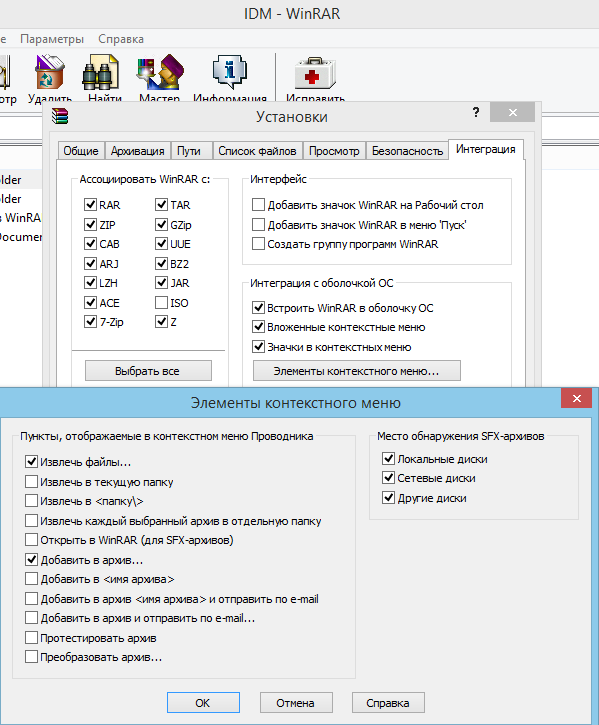Open the Пути tab
The height and width of the screenshot is (725, 599).
coord(189,151)
